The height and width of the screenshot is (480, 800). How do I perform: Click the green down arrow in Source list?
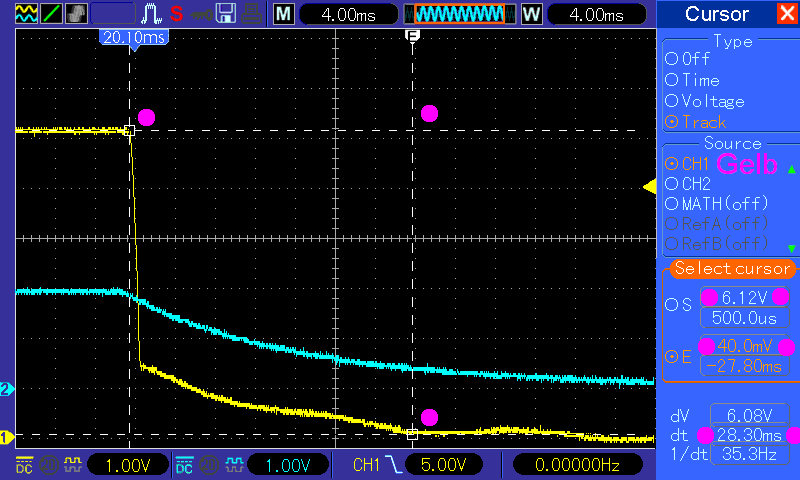791,248
